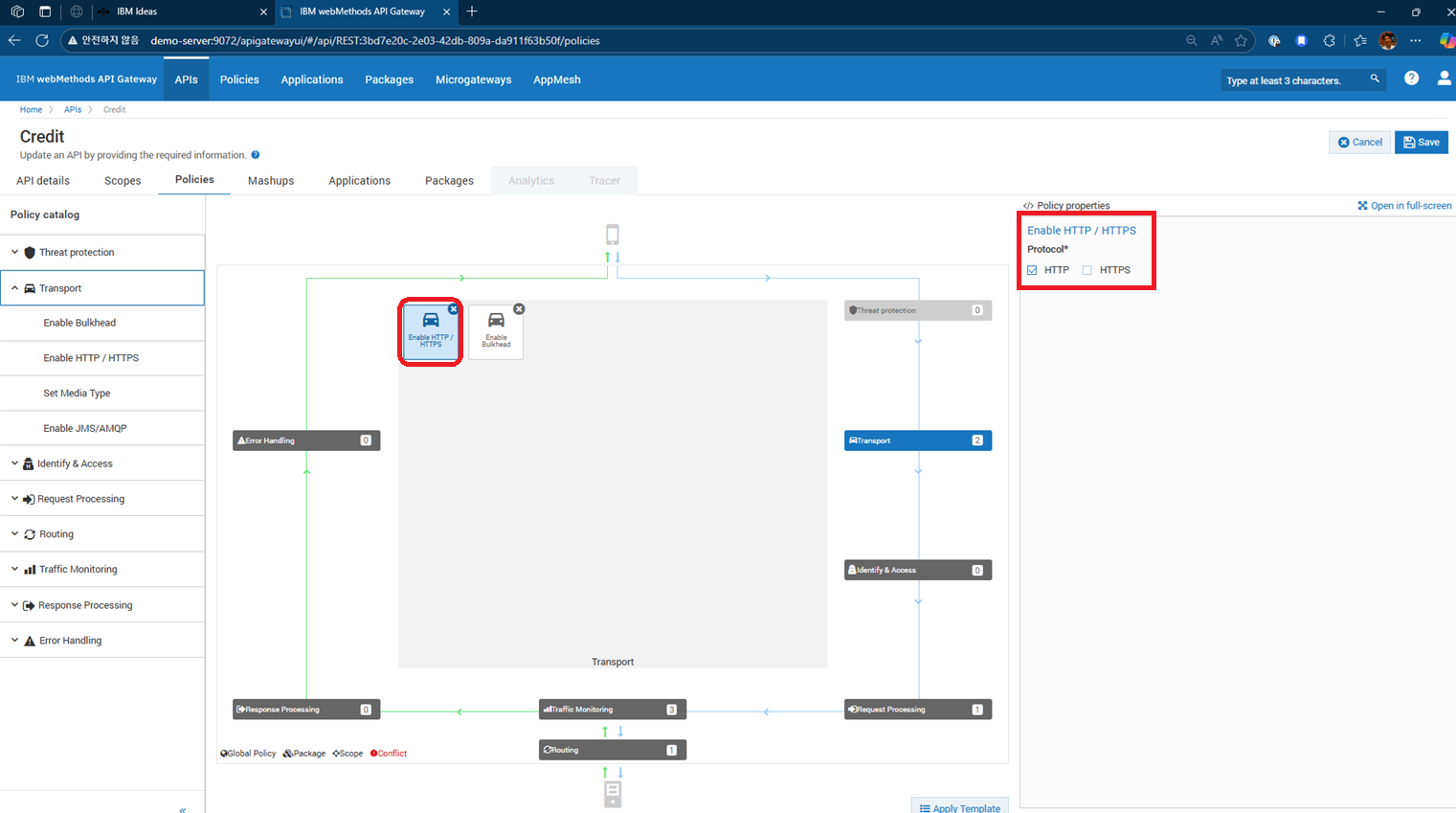Screen dimensions: 1456x813
Task: Uncheck the HTTP protocol checkbox
Action: pos(1032,270)
